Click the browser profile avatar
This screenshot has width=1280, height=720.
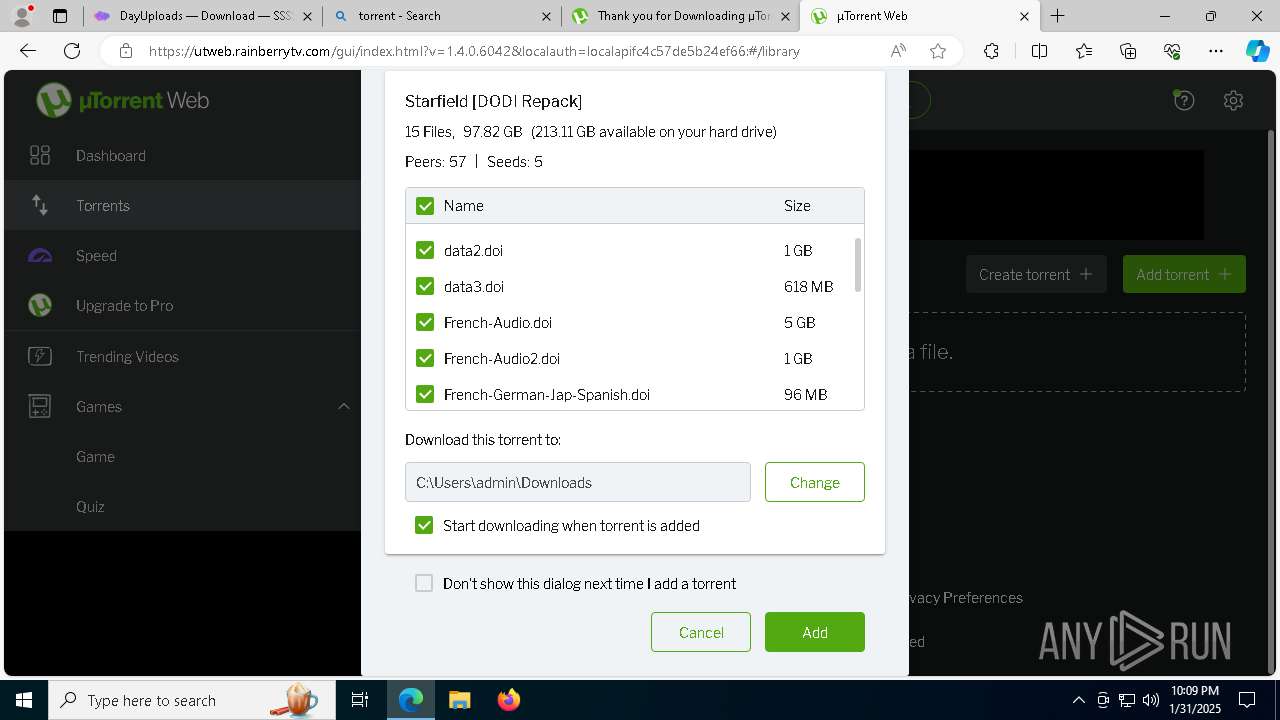22,16
